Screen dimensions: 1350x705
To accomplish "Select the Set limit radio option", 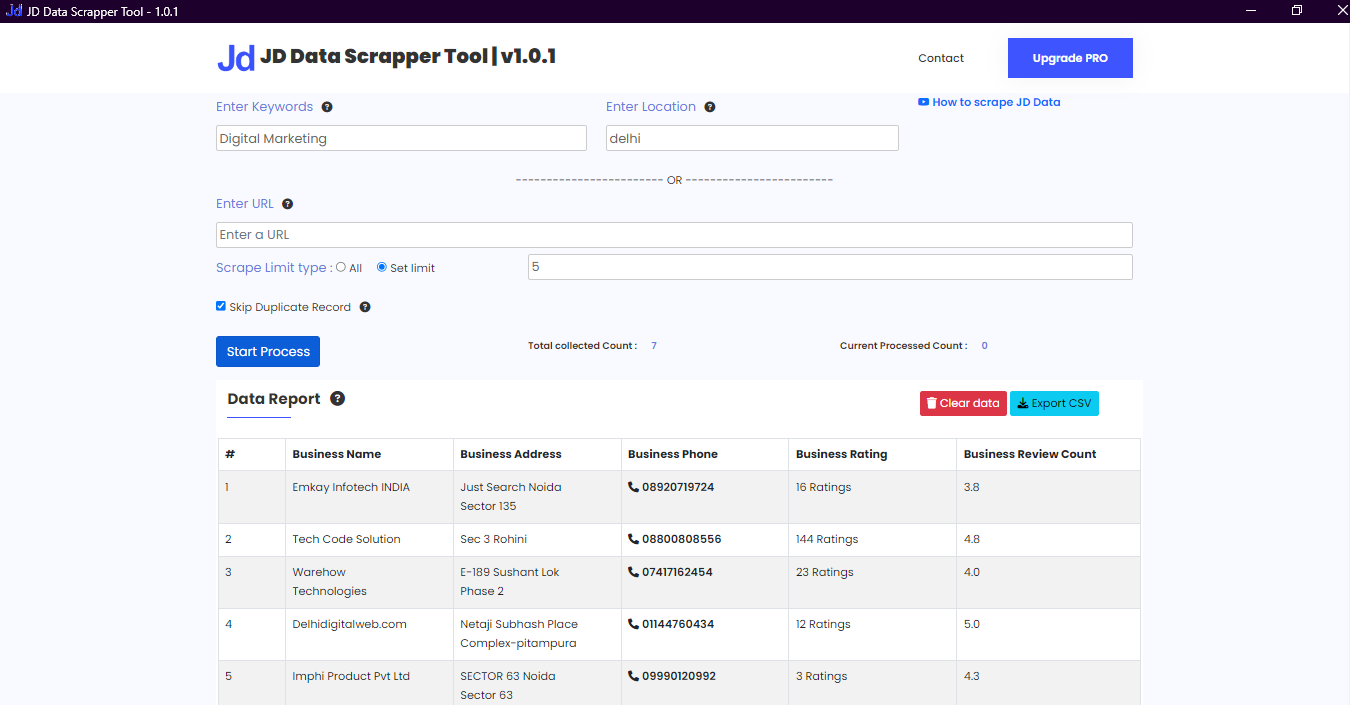I will [x=382, y=267].
